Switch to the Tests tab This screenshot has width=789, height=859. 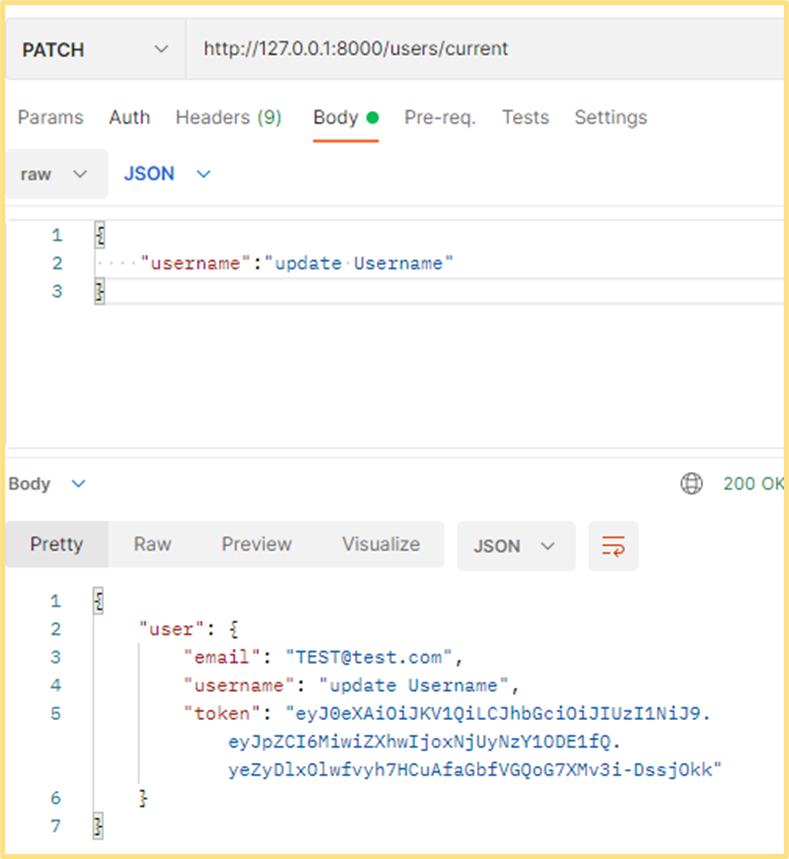point(525,117)
